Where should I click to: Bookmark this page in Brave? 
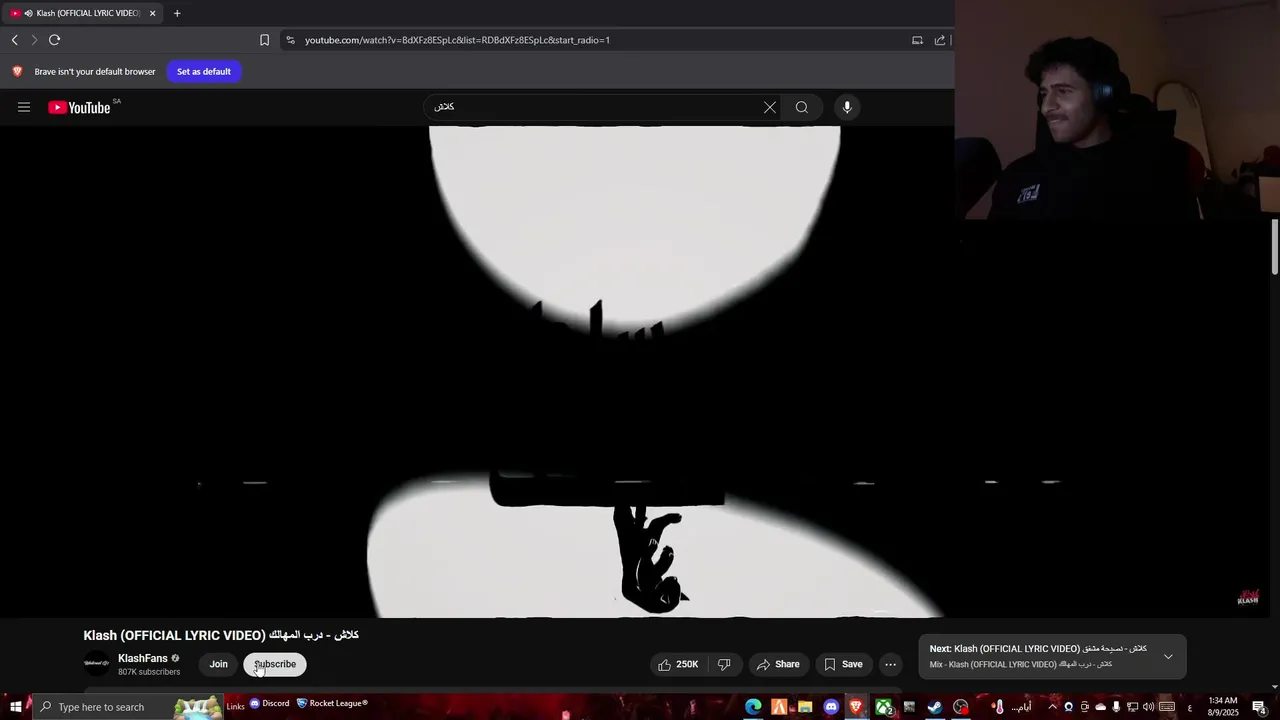(x=264, y=40)
